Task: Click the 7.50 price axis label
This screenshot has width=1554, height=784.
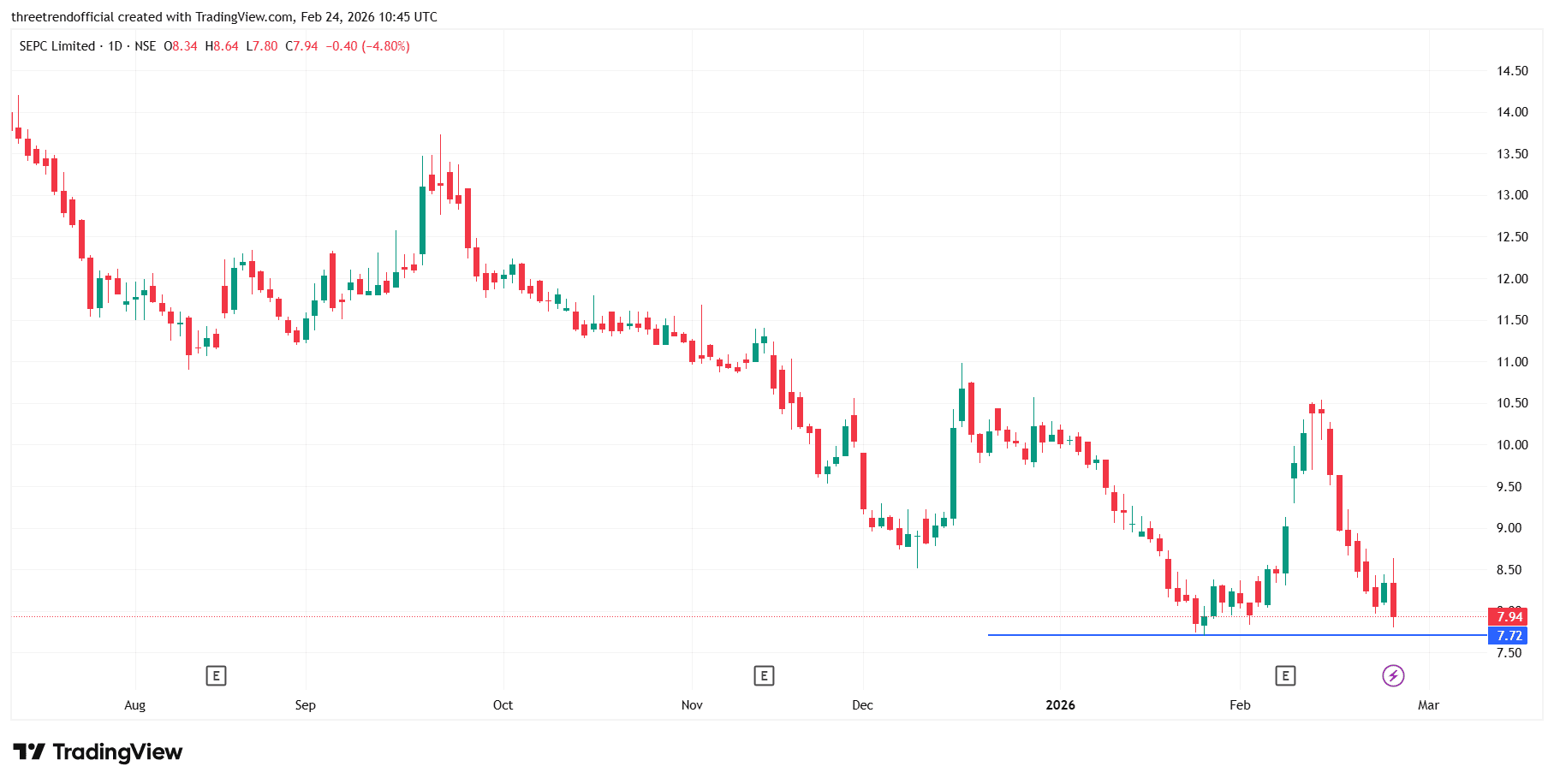Action: point(1509,653)
